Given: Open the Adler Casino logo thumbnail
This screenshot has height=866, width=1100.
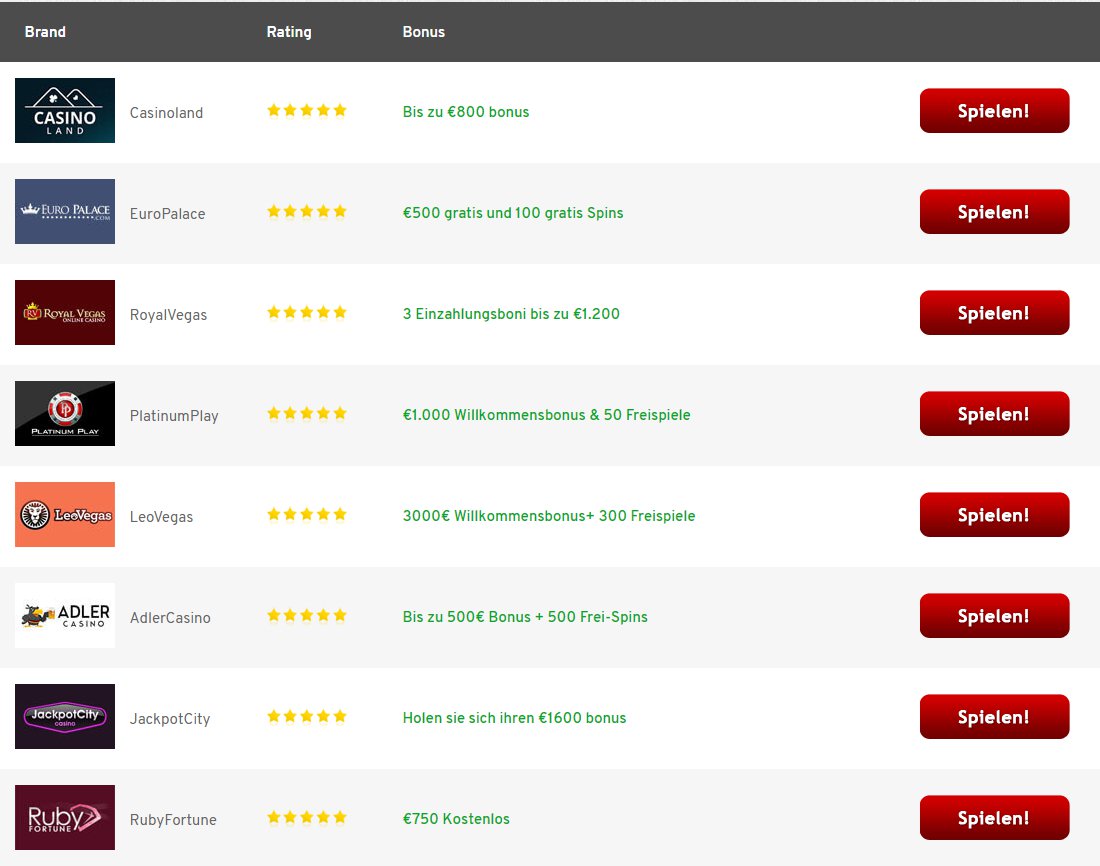Looking at the screenshot, I should (65, 615).
